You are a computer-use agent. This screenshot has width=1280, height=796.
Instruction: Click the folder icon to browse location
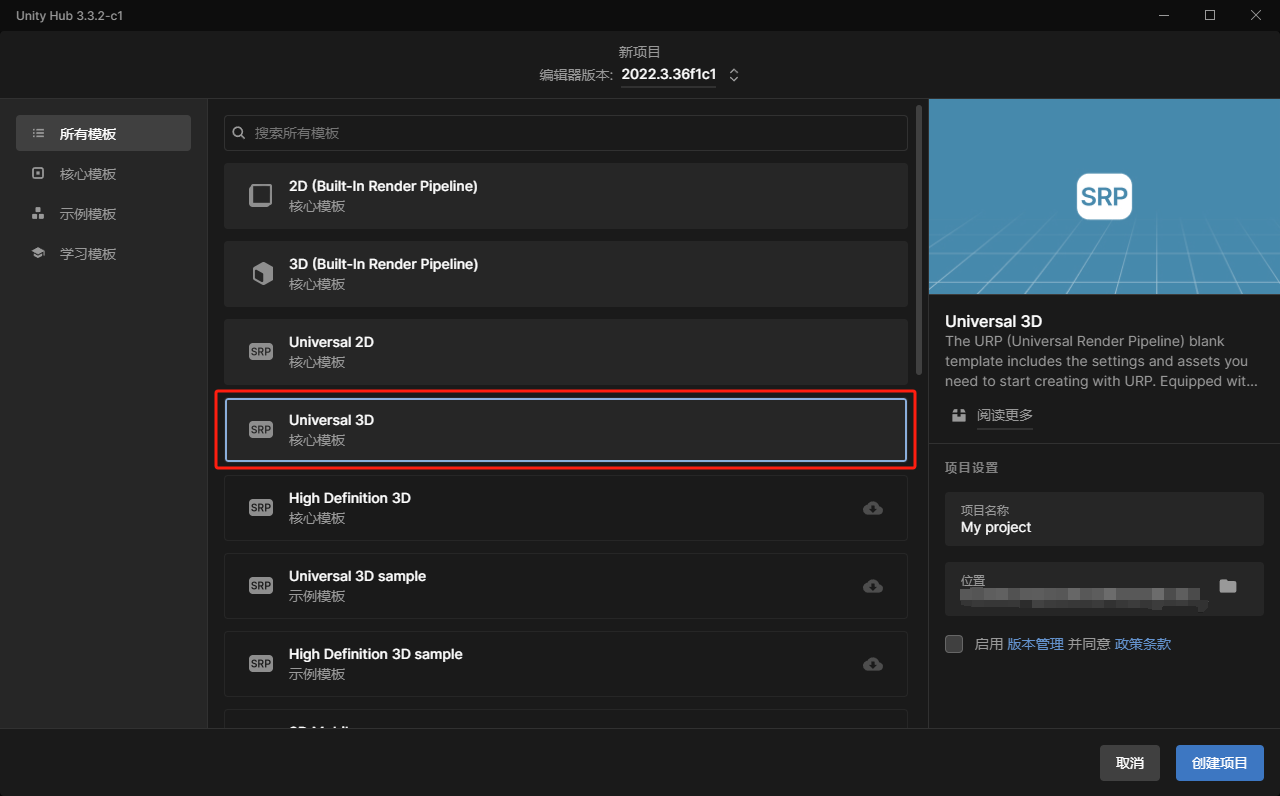pyautogui.click(x=1228, y=586)
